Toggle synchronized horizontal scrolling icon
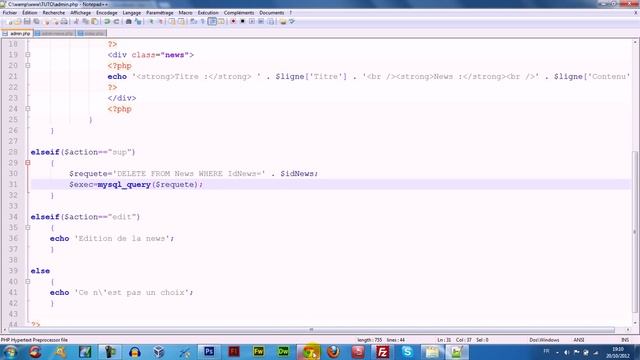The width and height of the screenshot is (640, 360). 181,21
